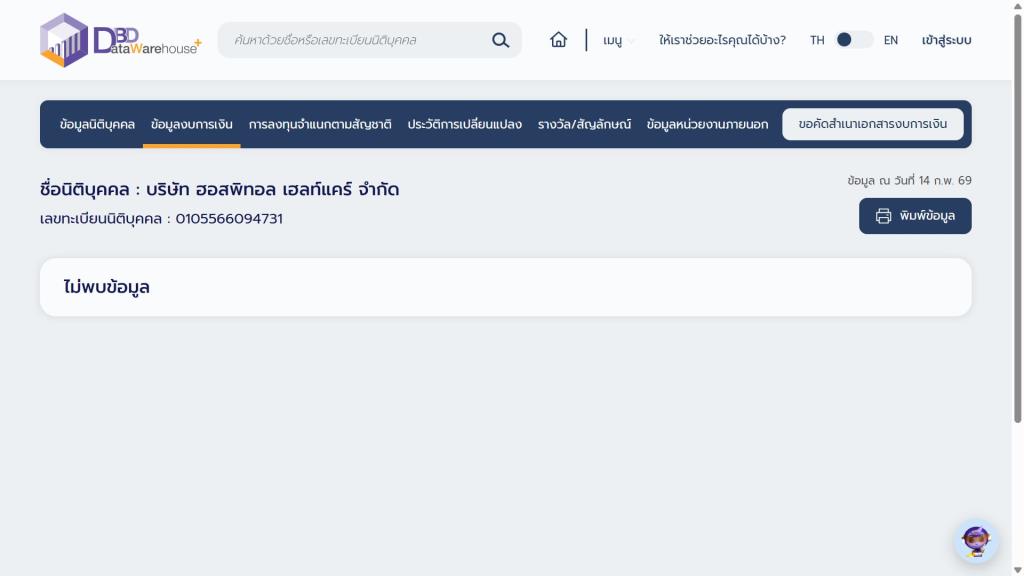Viewport: 1024px width, 576px height.
Task: Go to the home page icon
Action: point(558,40)
